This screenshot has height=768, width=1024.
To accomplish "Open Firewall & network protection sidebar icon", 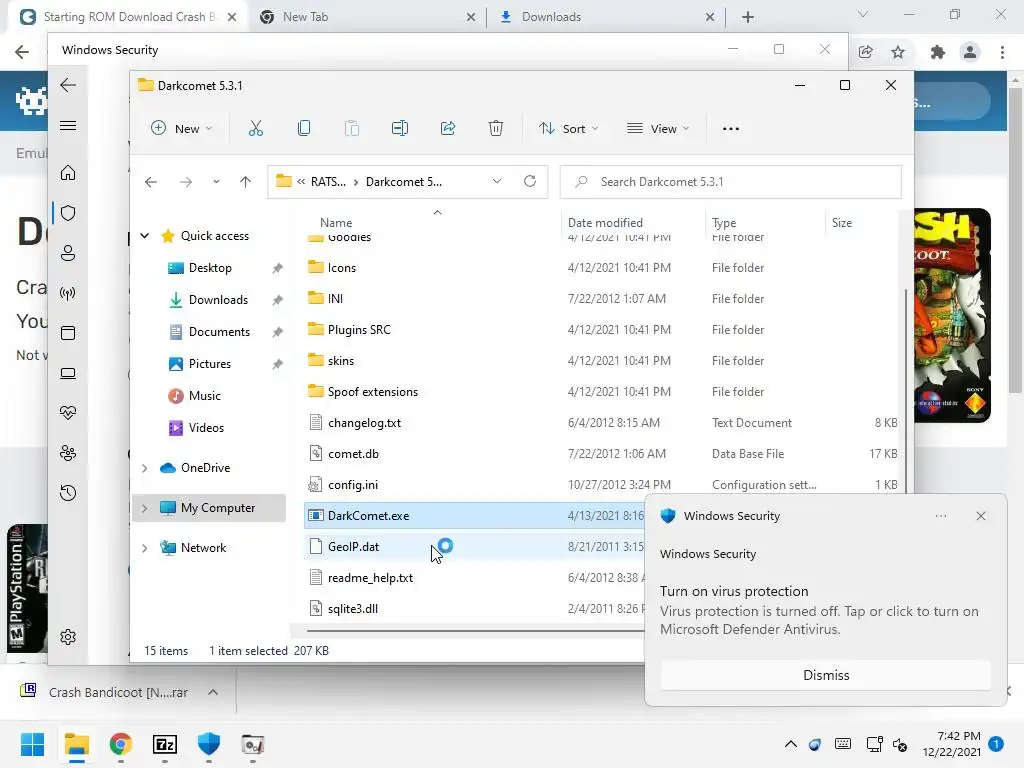I will pos(68,293).
